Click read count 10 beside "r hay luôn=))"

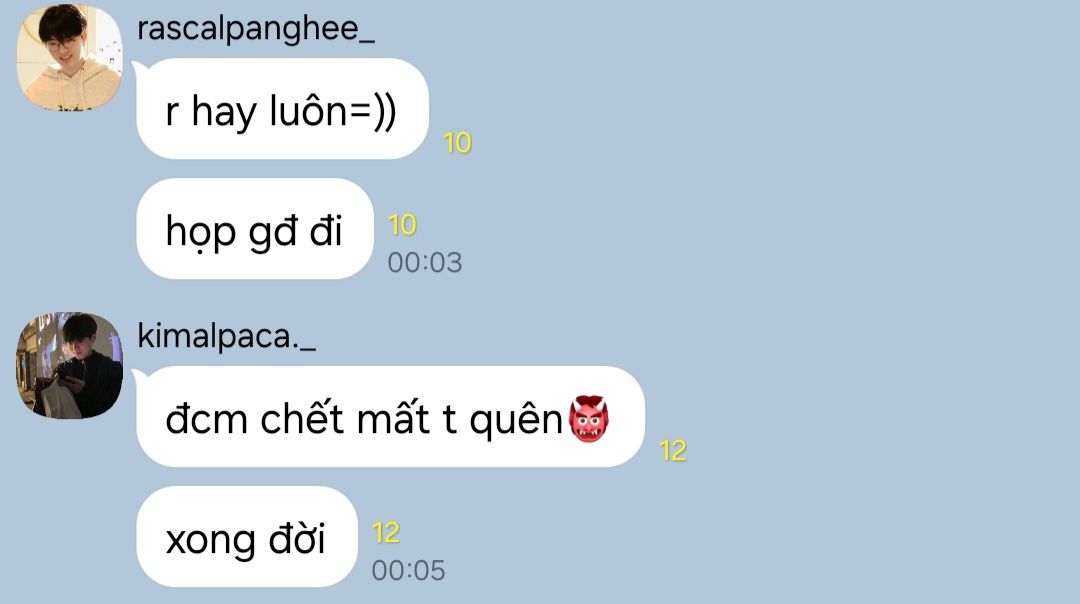click(x=457, y=143)
